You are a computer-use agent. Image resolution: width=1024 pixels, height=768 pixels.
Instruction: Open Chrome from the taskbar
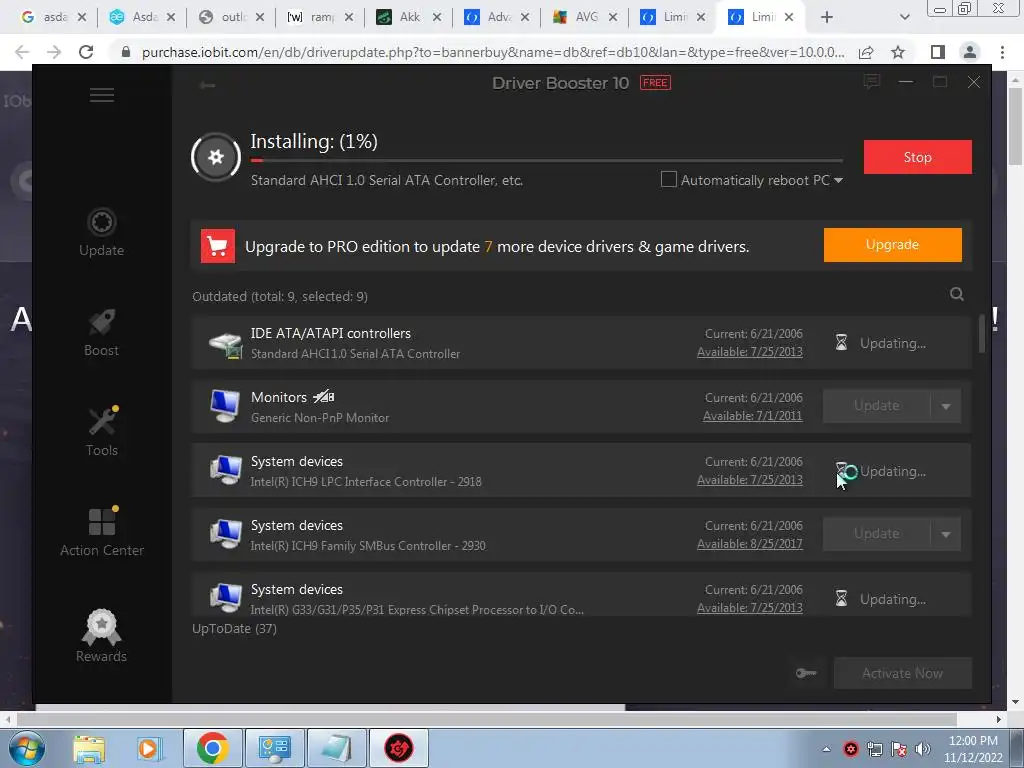tap(212, 748)
